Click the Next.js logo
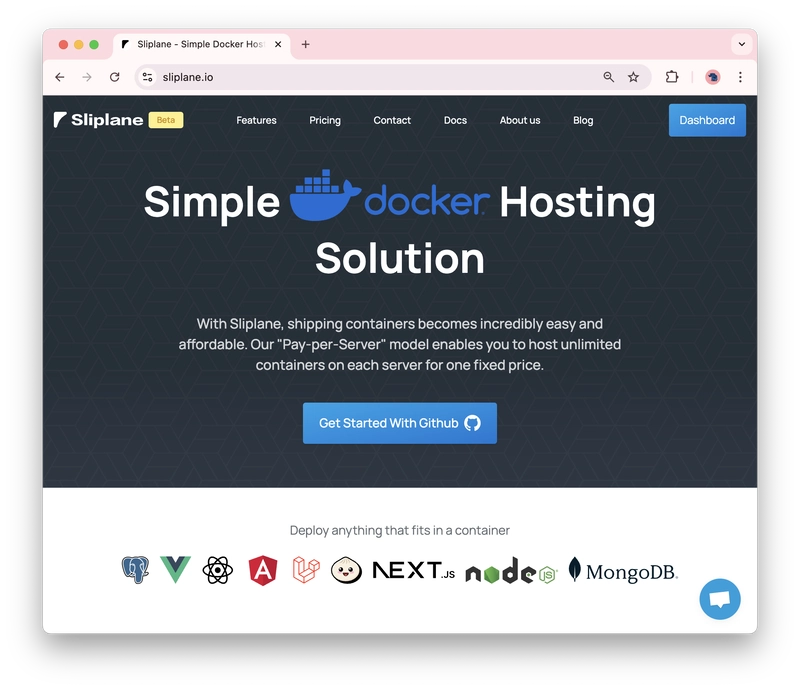 coord(414,571)
